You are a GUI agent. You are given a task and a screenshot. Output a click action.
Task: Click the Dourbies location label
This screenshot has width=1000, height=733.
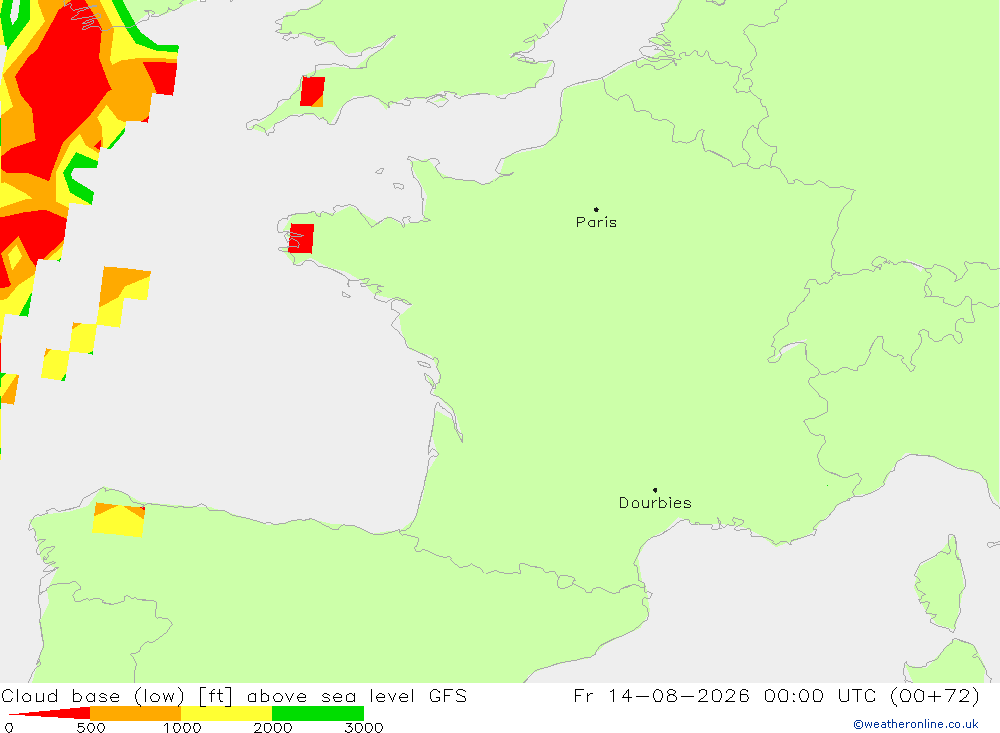(655, 503)
